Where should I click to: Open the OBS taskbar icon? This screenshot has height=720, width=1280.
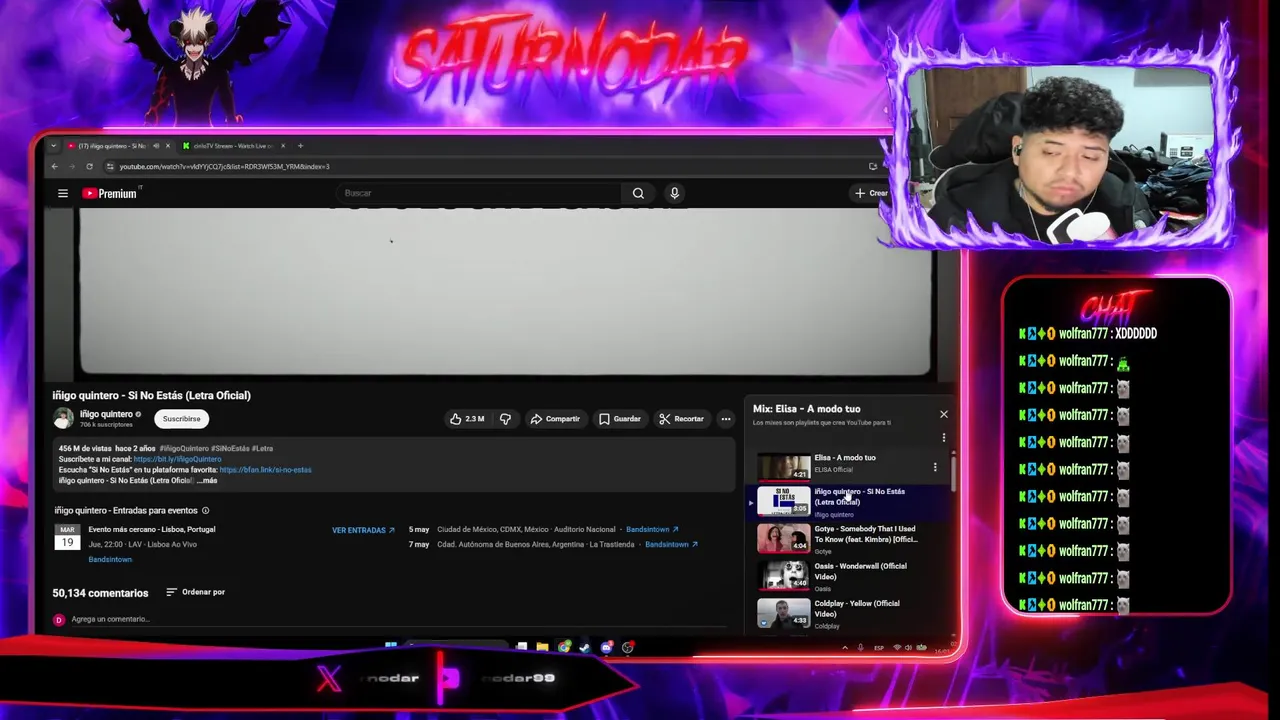coord(628,647)
